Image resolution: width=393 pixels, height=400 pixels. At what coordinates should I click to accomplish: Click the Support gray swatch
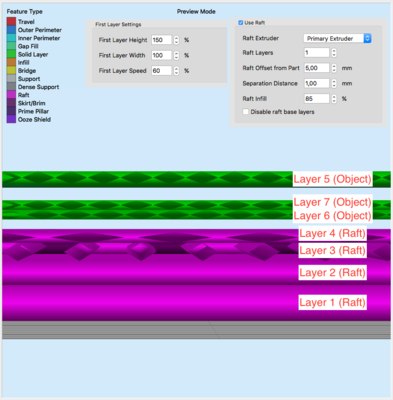[x=11, y=79]
